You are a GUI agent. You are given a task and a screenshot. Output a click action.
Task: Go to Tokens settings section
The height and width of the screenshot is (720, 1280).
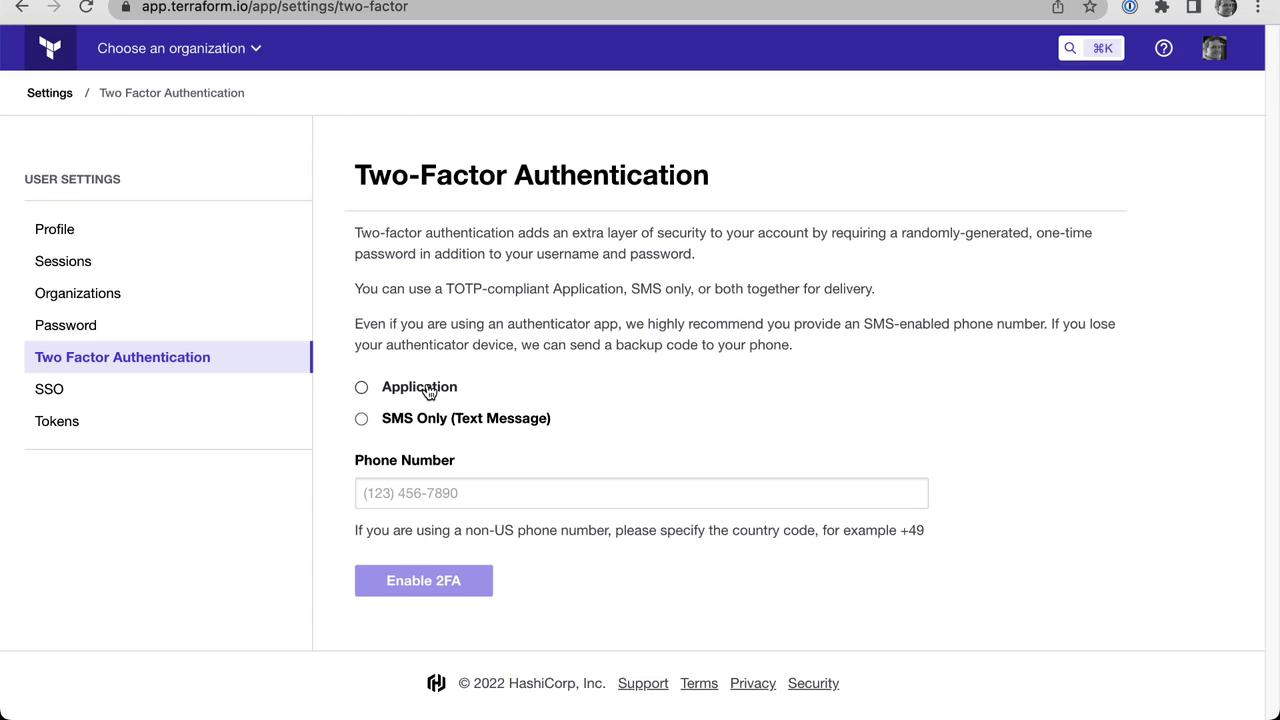pyautogui.click(x=57, y=421)
